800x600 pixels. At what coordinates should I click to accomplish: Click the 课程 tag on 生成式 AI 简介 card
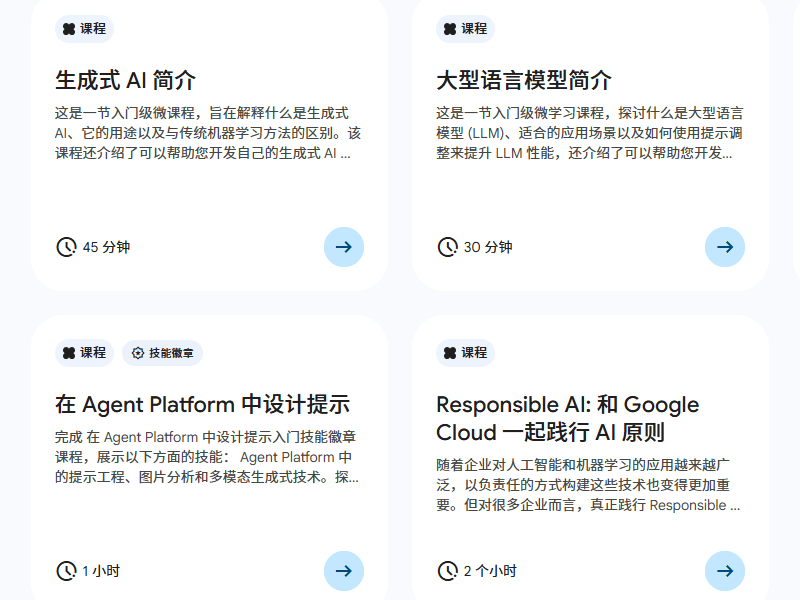84,29
